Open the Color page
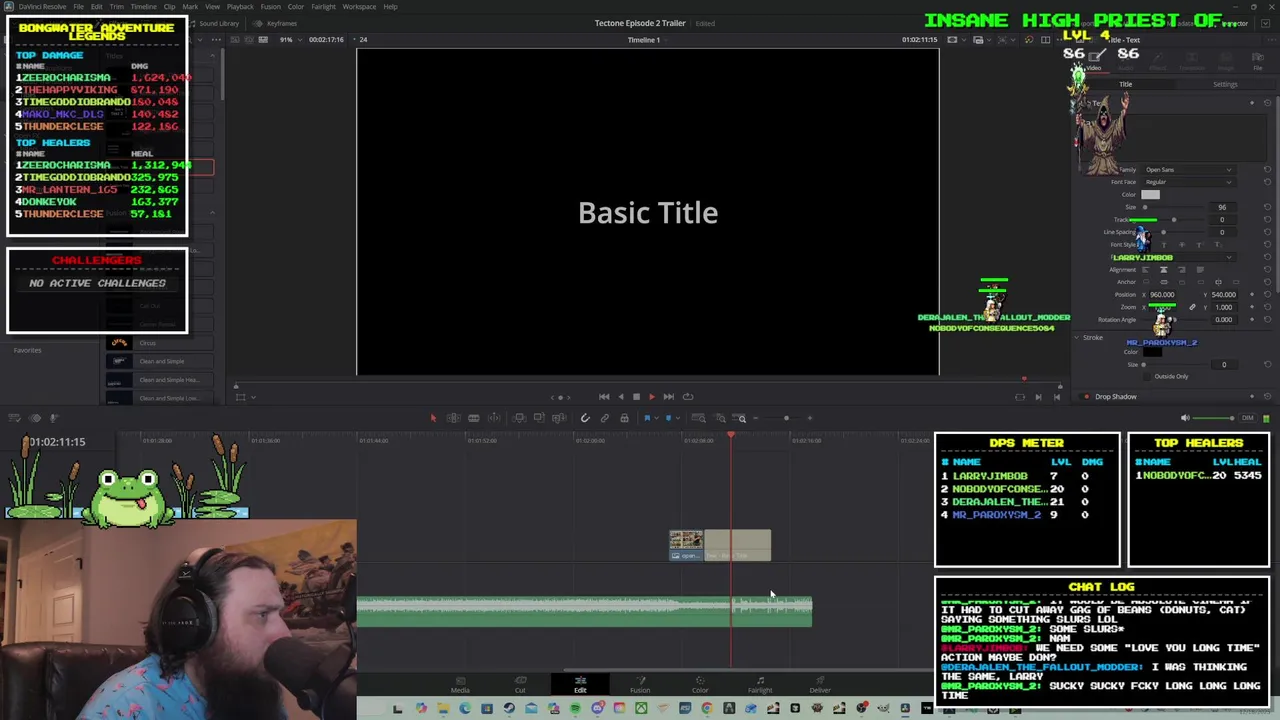The height and width of the screenshot is (720, 1280). coord(700,685)
